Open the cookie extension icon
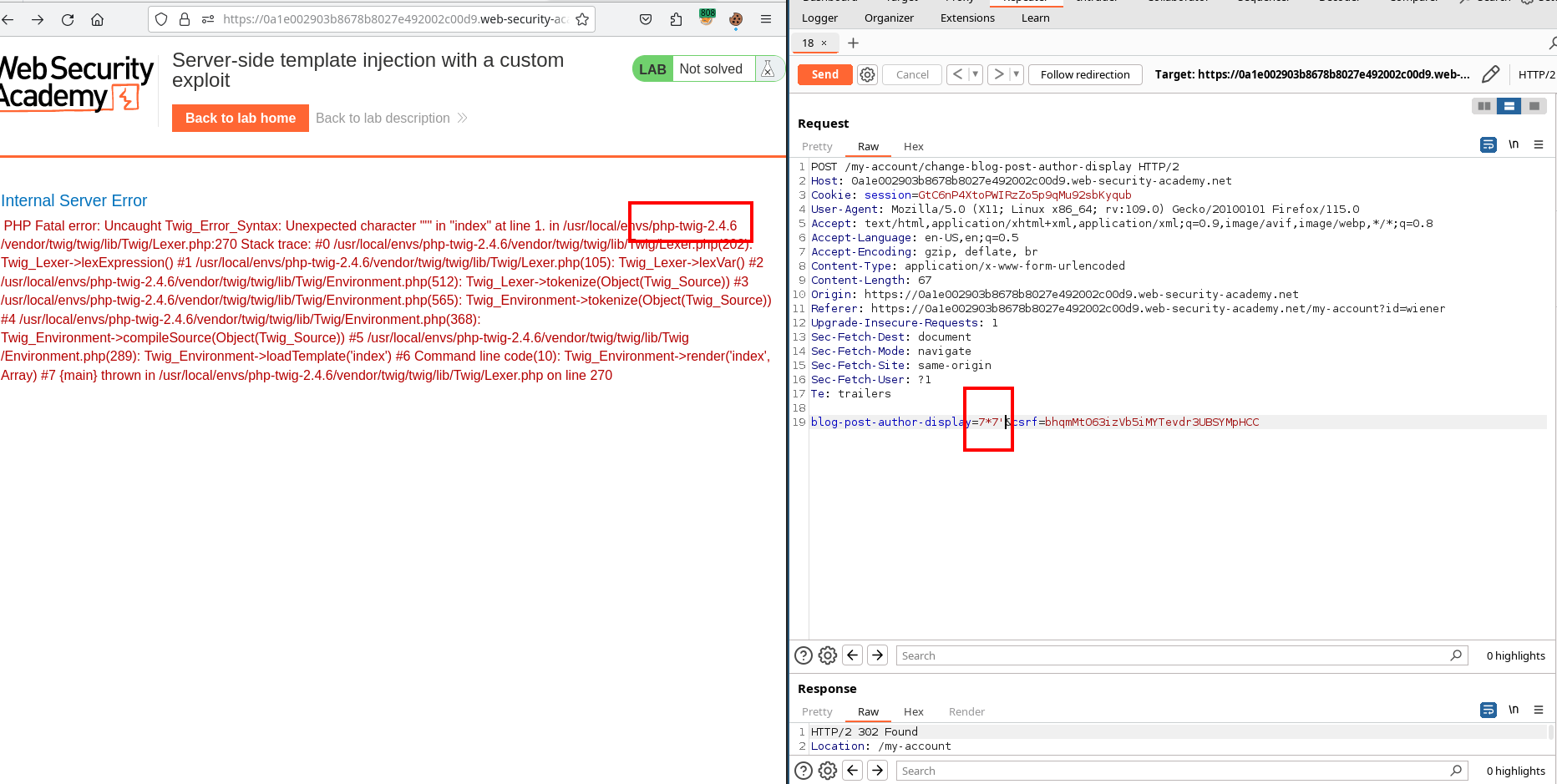The width and height of the screenshot is (1557, 784). click(x=736, y=19)
